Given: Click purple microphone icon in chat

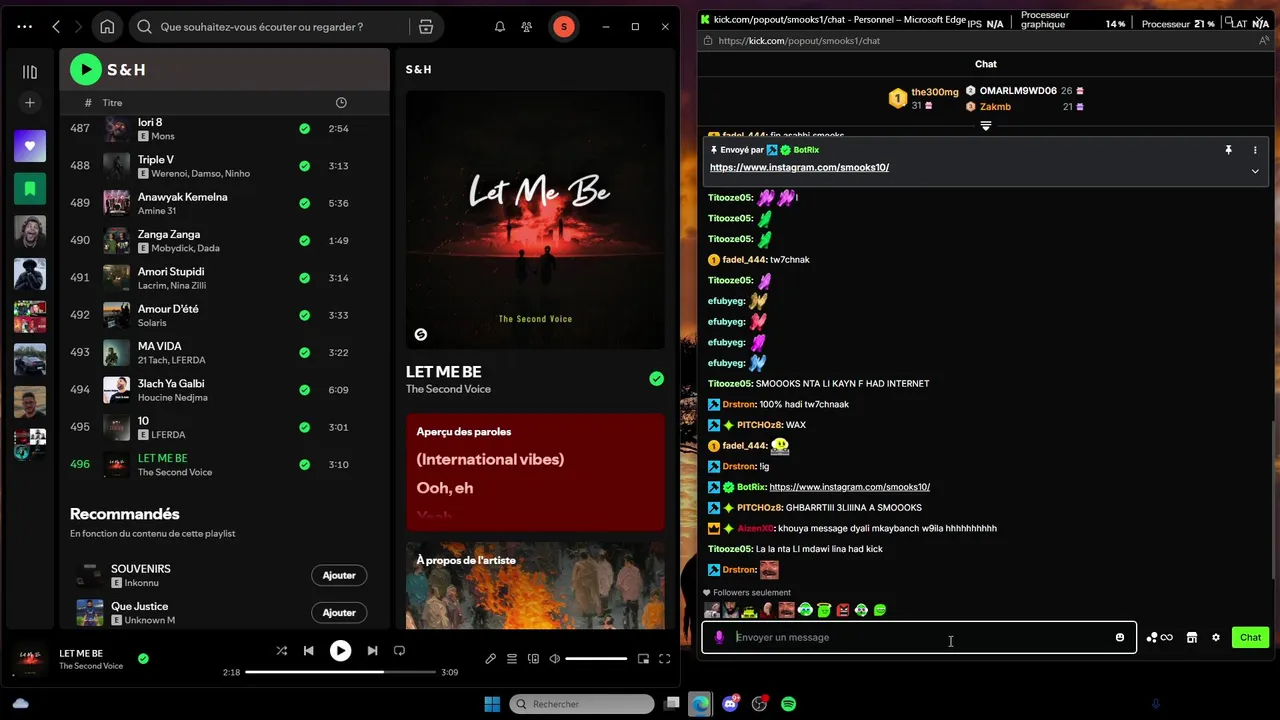Looking at the screenshot, I should click(x=719, y=637).
